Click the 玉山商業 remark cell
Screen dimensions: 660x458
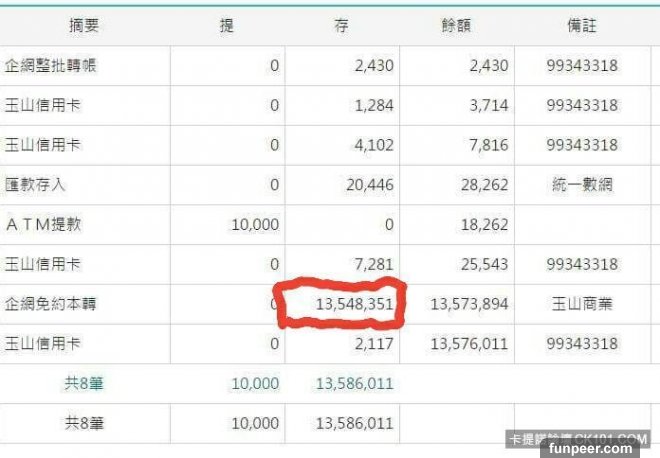582,304
